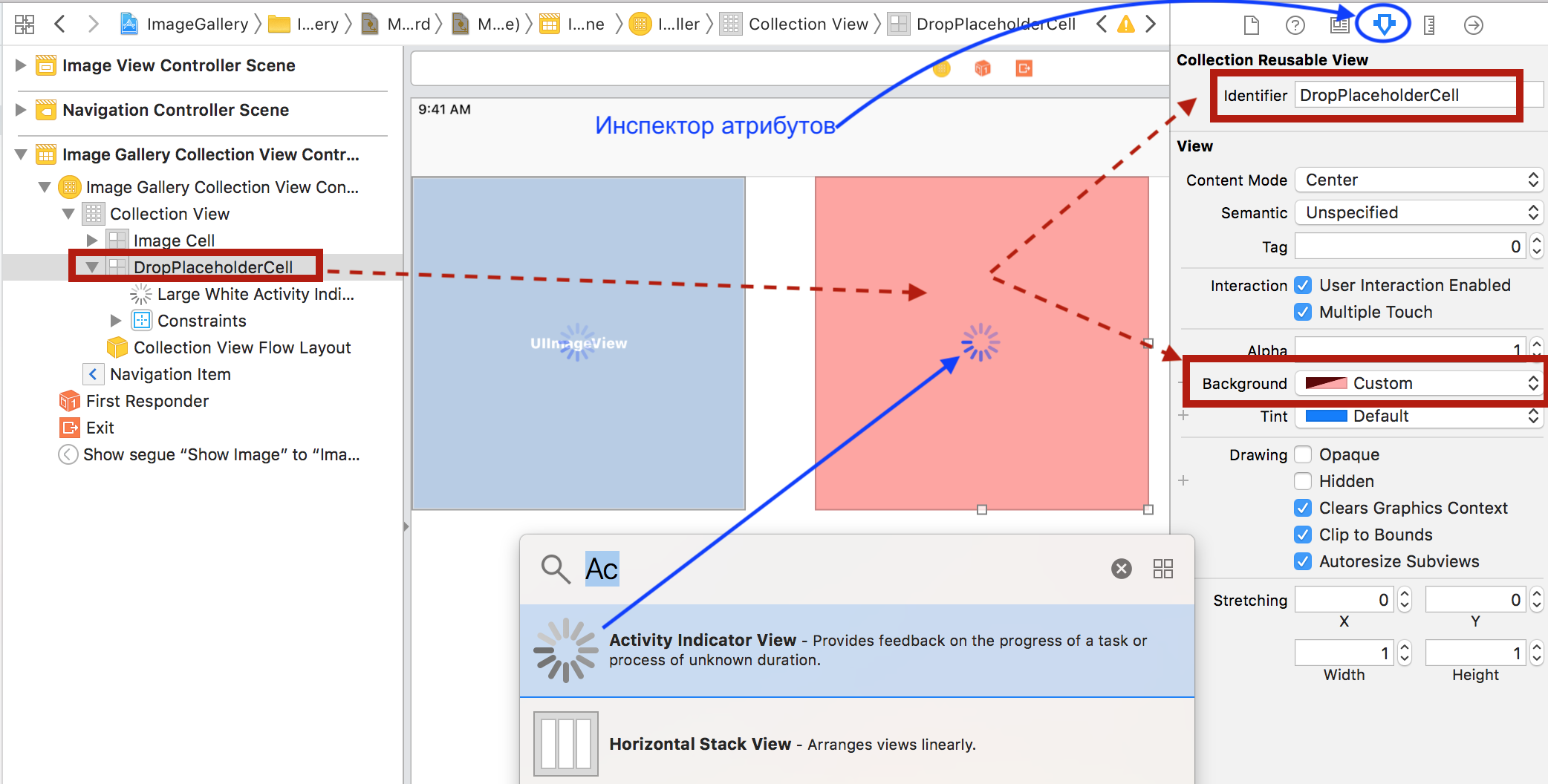Screen dimensions: 1548x784
Task: Select Activity Indicator View in library
Action: click(857, 650)
